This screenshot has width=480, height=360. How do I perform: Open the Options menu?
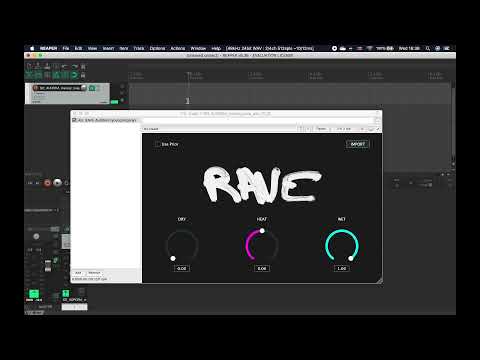point(157,48)
